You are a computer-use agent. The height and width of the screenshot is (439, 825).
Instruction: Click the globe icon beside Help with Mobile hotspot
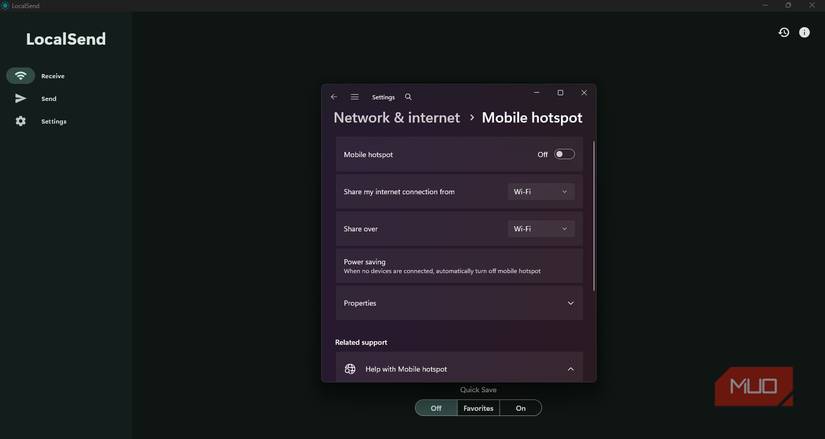pos(350,369)
